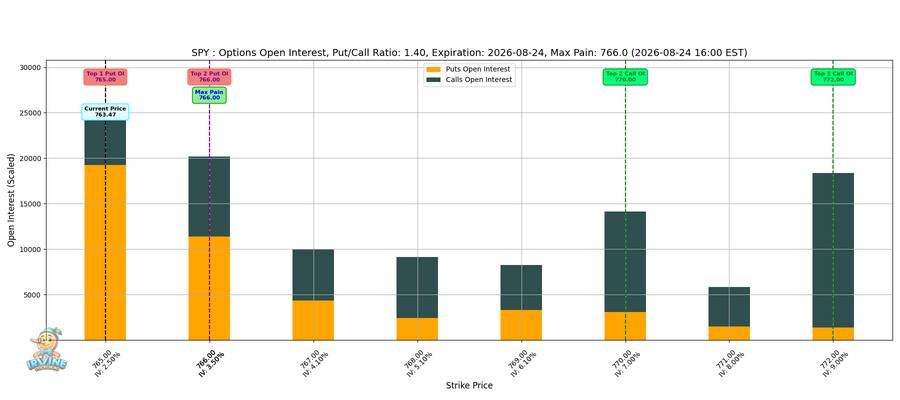Click the "15000" y-axis tick label
Screen dimensions: 900x400
pos(31,204)
